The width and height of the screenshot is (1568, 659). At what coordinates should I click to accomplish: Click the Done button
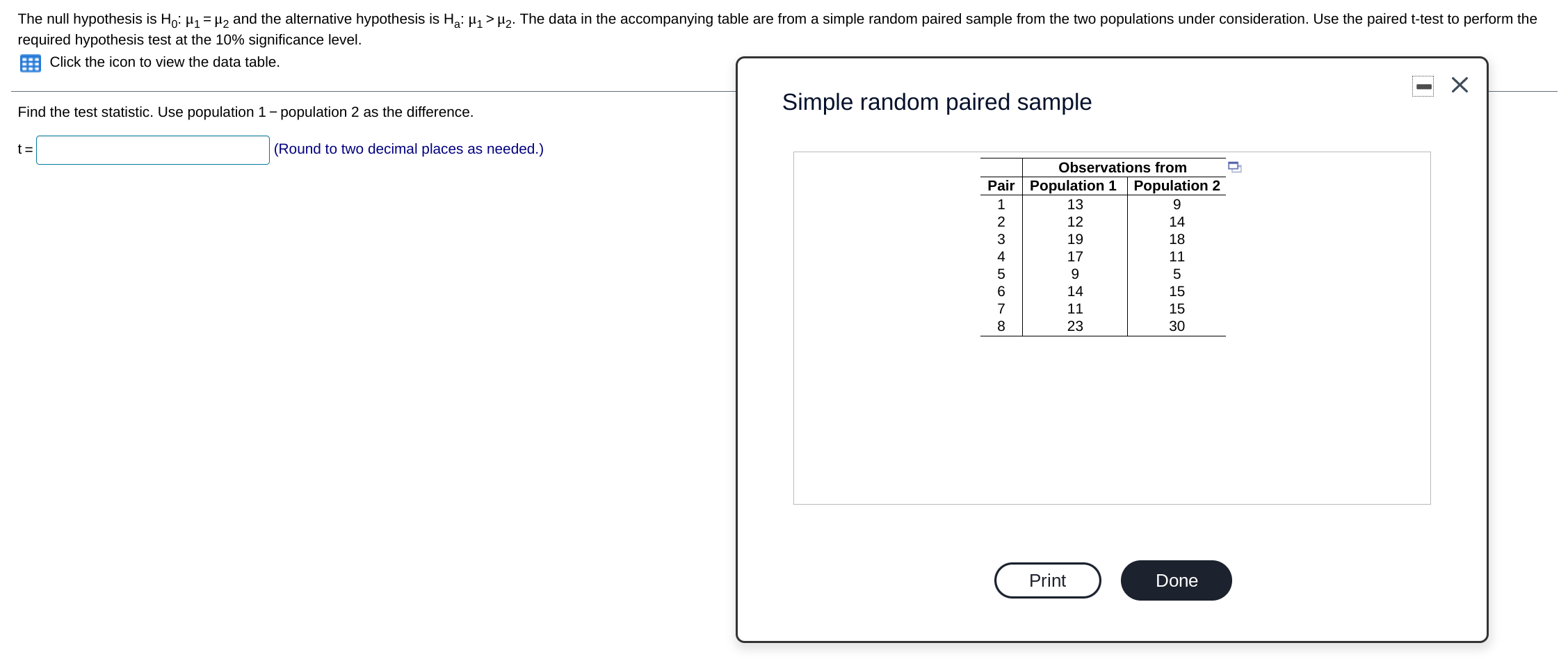1175,580
